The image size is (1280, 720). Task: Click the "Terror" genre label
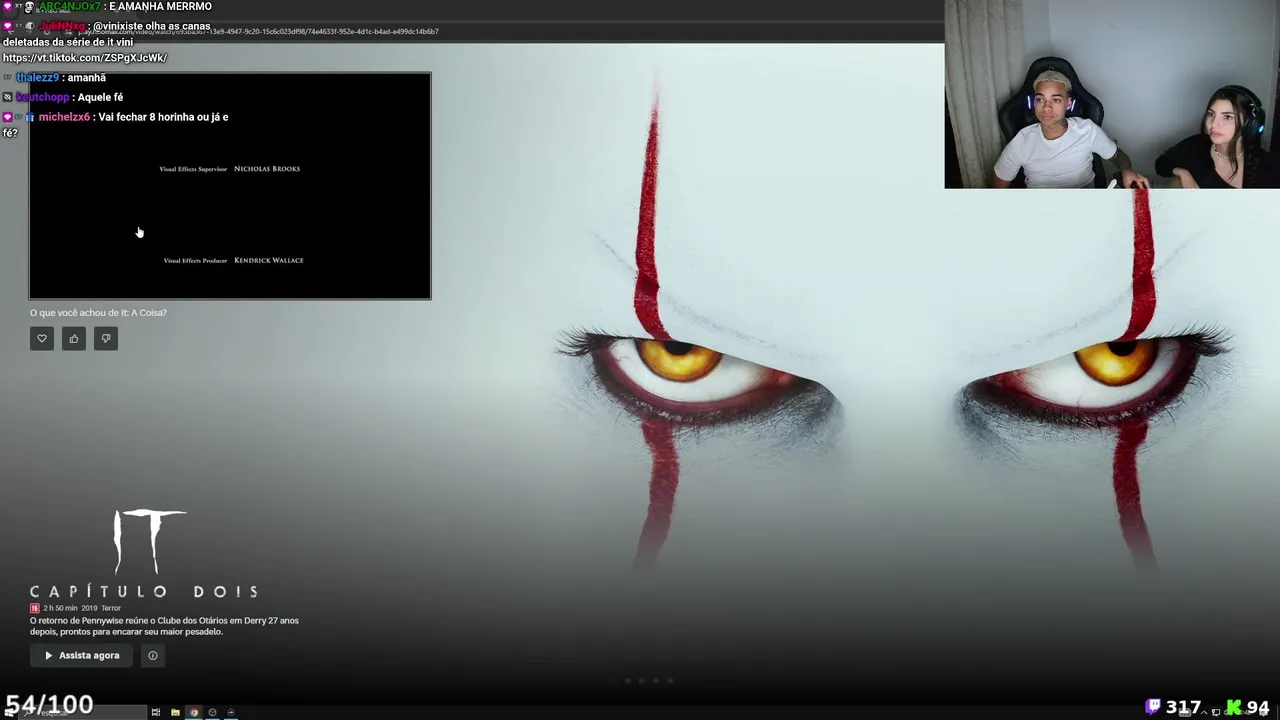[111, 608]
